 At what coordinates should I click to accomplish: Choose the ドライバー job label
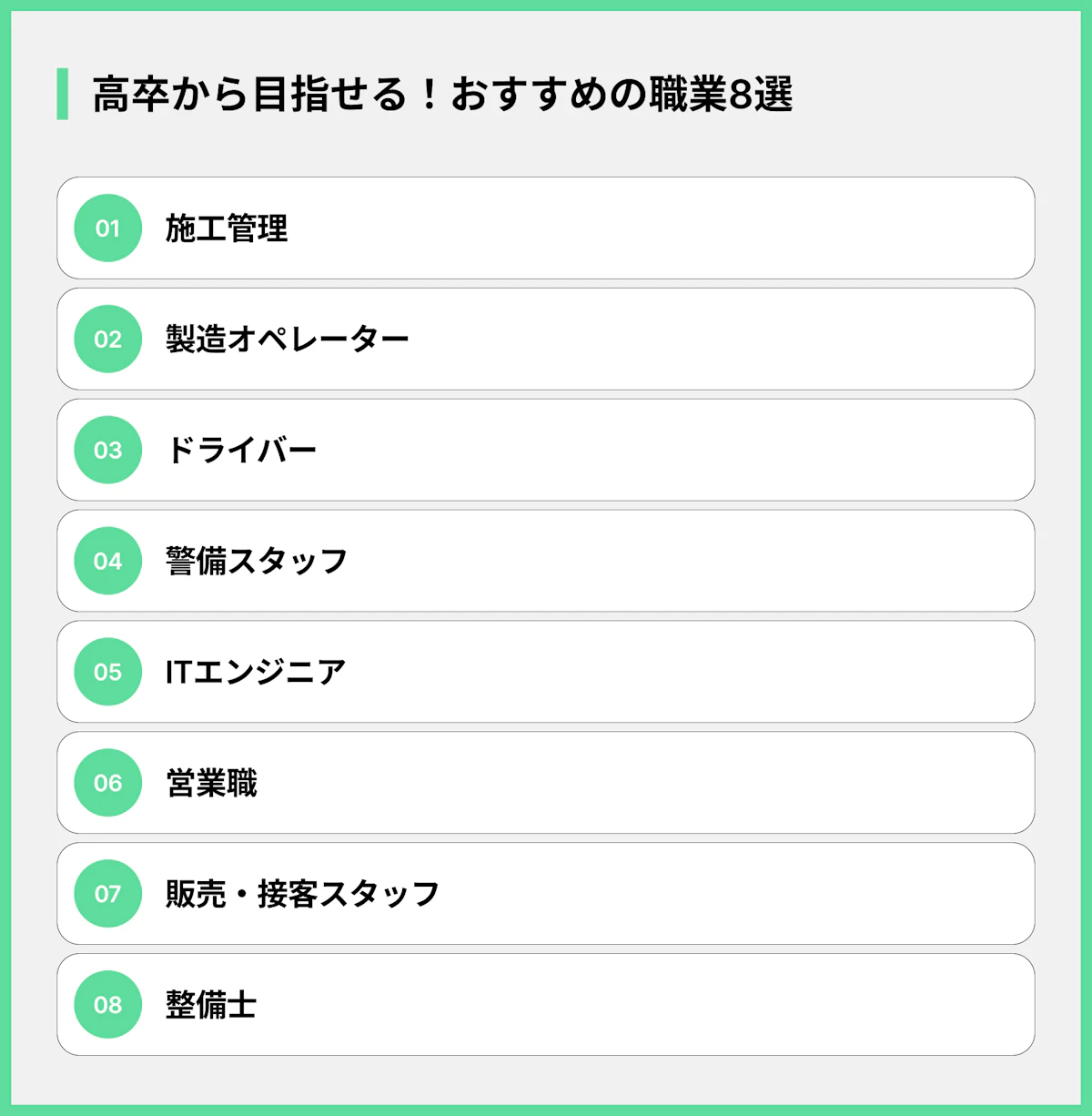(241, 450)
